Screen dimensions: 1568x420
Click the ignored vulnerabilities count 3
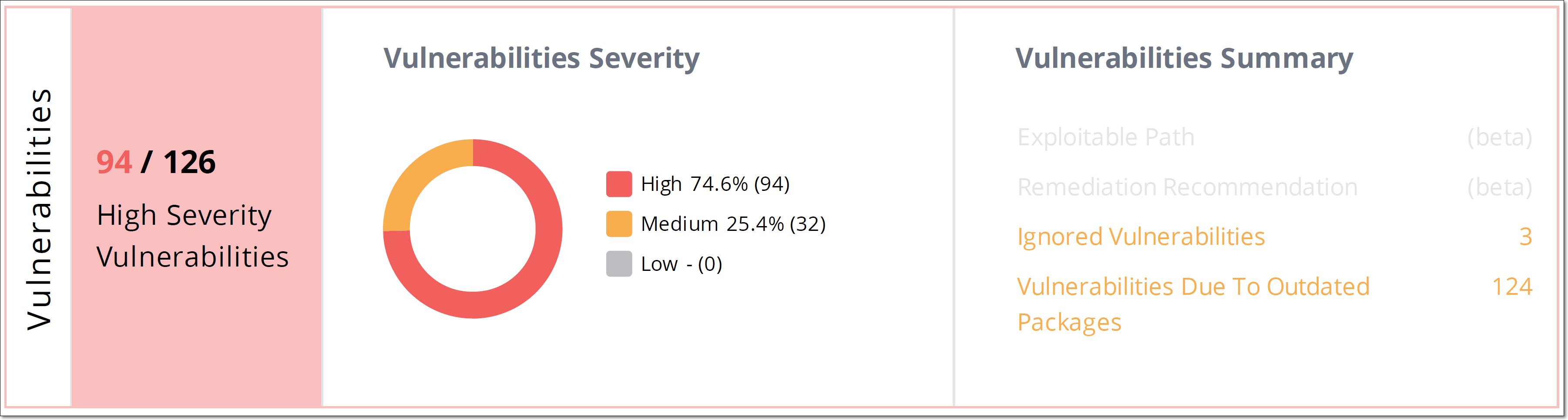[x=1525, y=237]
